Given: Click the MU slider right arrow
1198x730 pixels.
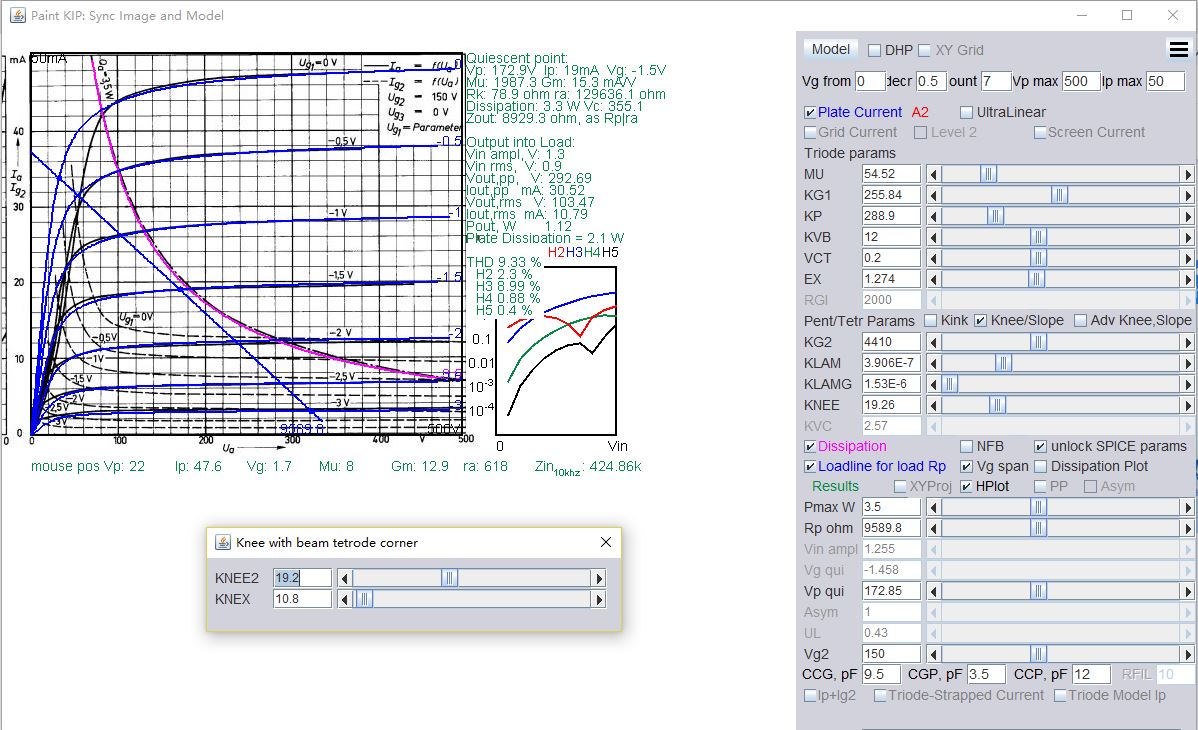Looking at the screenshot, I should click(1187, 174).
